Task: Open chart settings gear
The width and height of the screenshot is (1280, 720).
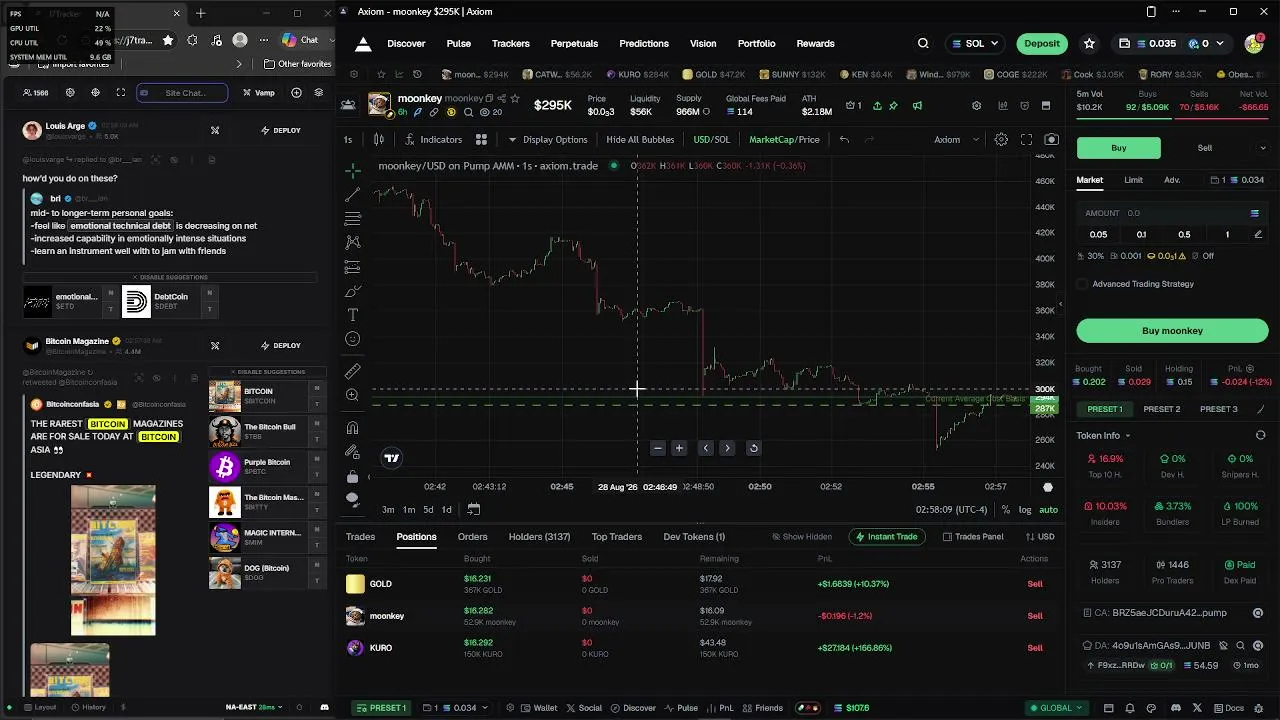Action: (x=1001, y=140)
